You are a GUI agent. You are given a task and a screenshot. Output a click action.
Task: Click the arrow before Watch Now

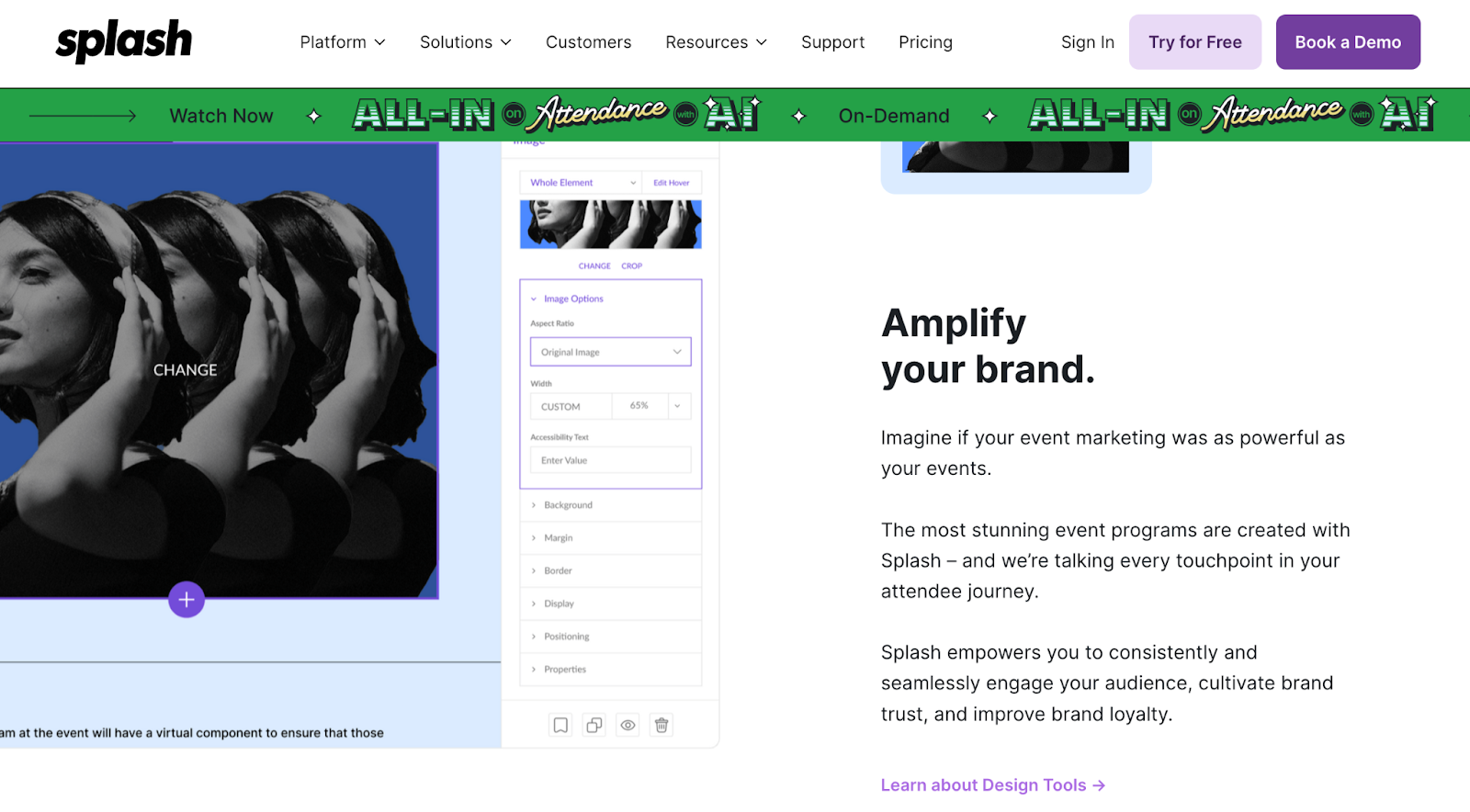83,116
